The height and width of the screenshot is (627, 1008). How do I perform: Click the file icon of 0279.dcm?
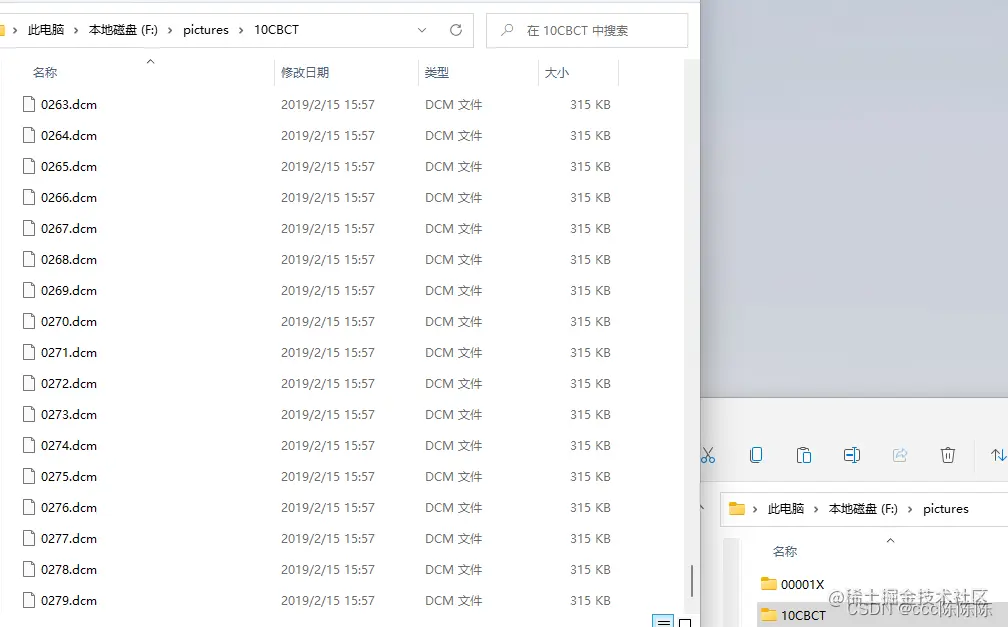(x=29, y=600)
